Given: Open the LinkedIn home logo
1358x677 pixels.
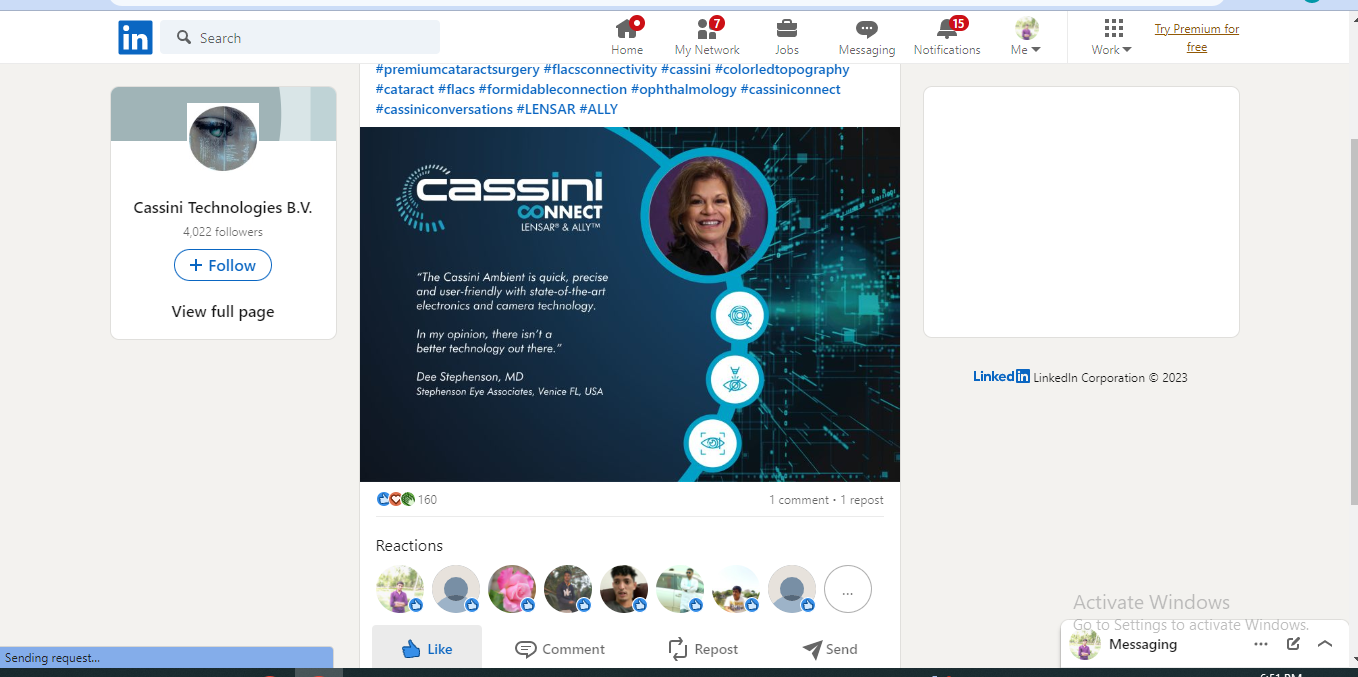Looking at the screenshot, I should pyautogui.click(x=135, y=38).
